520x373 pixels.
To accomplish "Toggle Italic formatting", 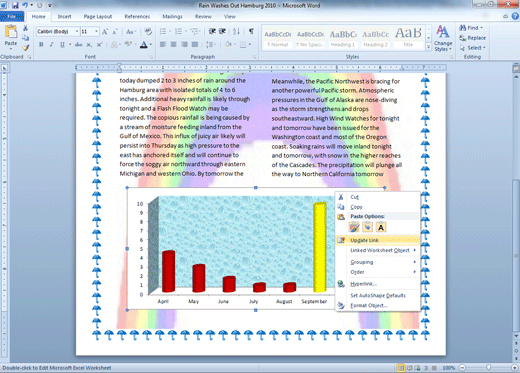I will (x=51, y=44).
